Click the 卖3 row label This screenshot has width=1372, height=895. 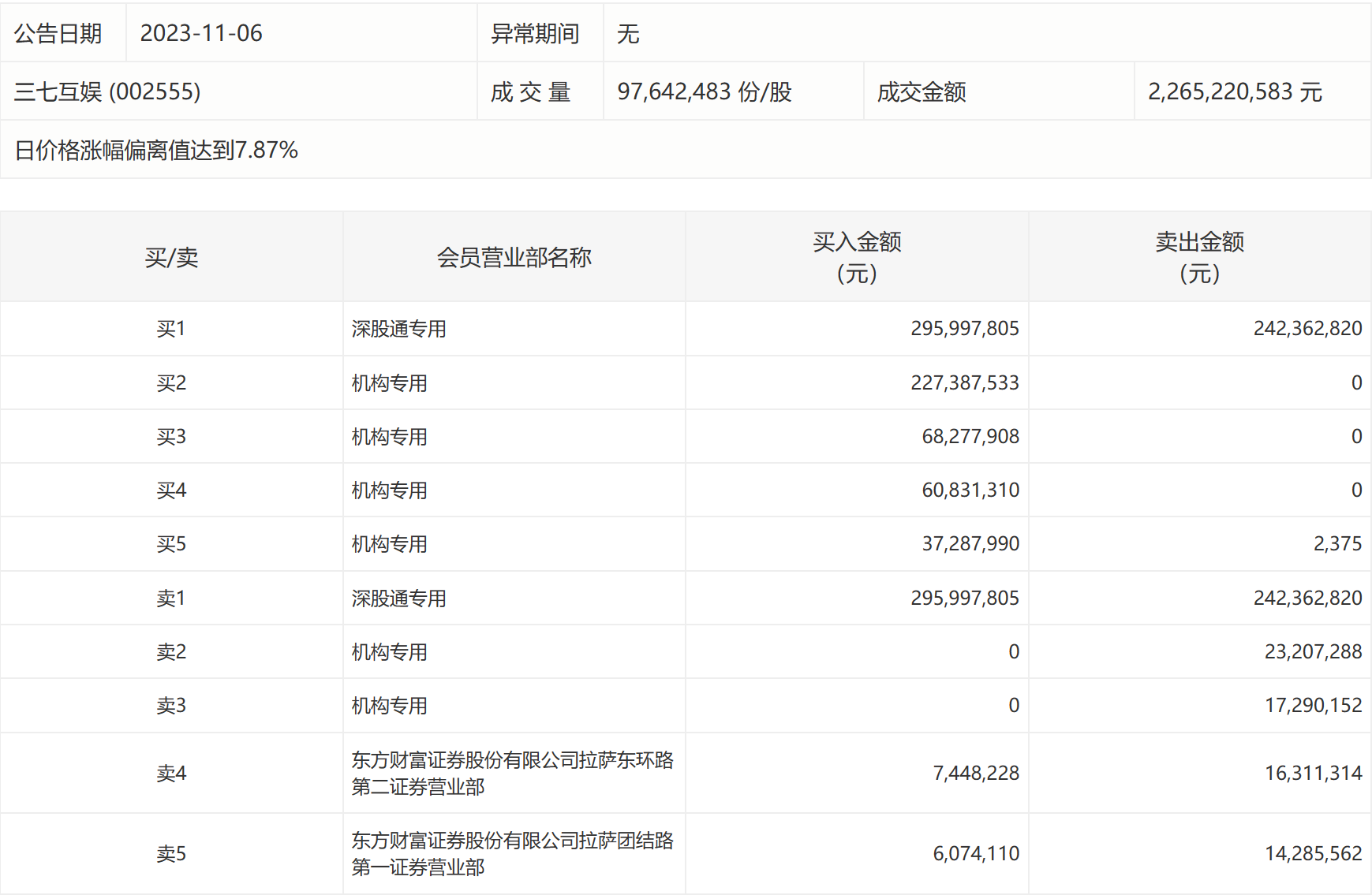171,705
